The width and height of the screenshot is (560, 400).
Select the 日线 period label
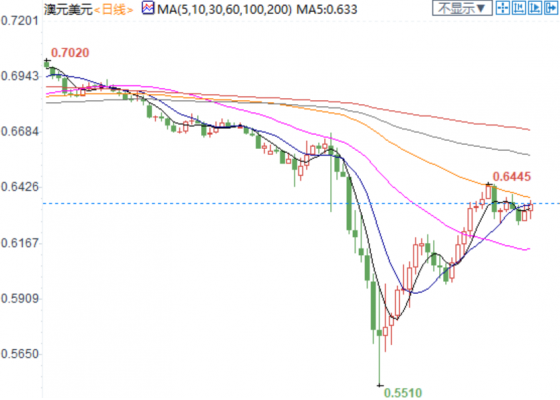(x=113, y=10)
